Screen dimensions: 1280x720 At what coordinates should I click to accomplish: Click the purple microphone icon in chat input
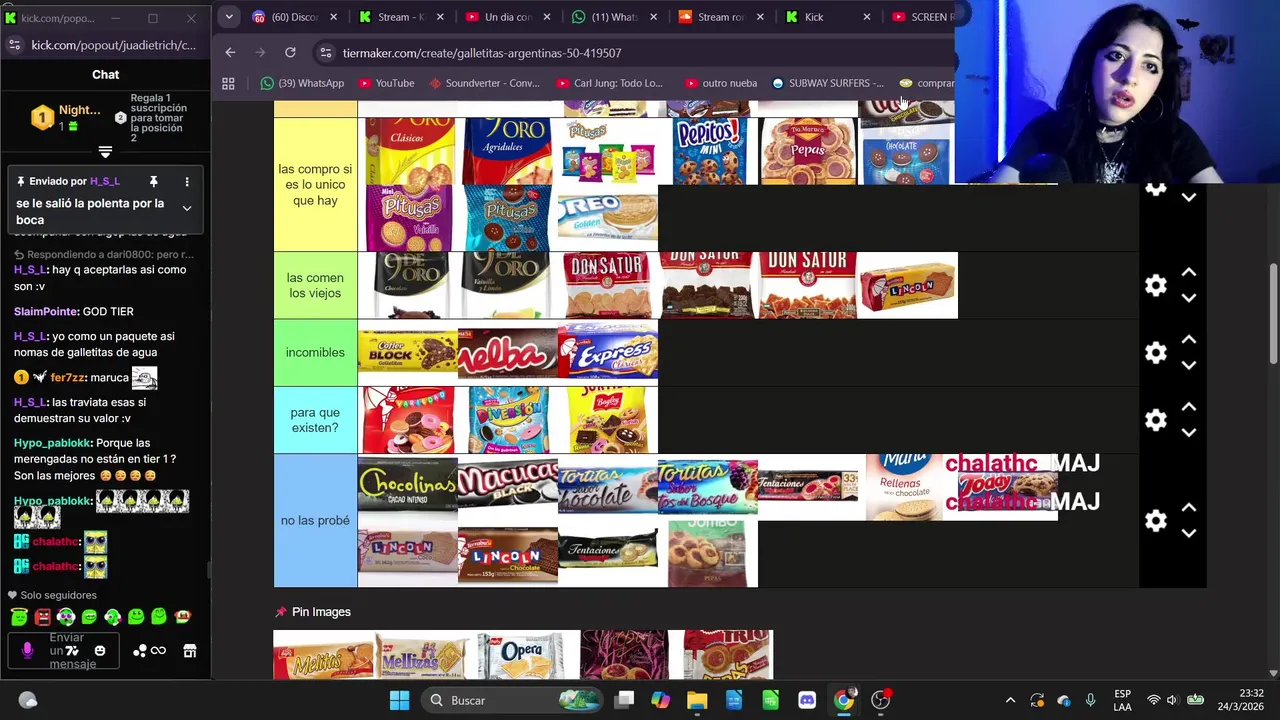click(x=27, y=650)
